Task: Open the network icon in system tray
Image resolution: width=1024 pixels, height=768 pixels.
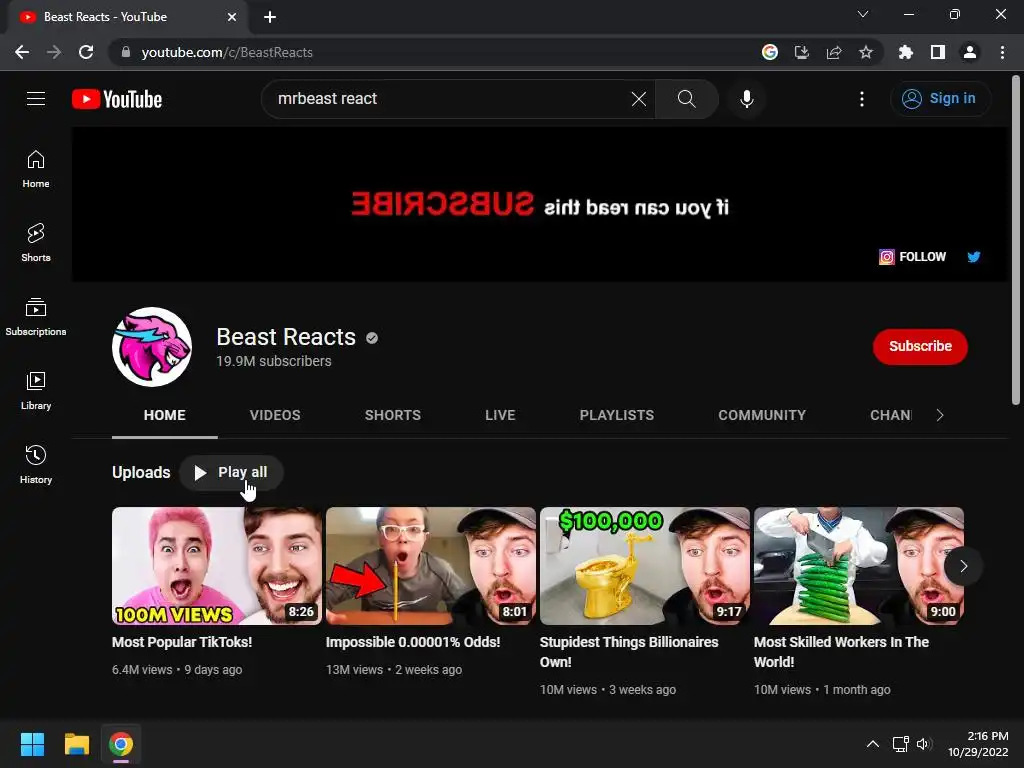Action: click(901, 744)
